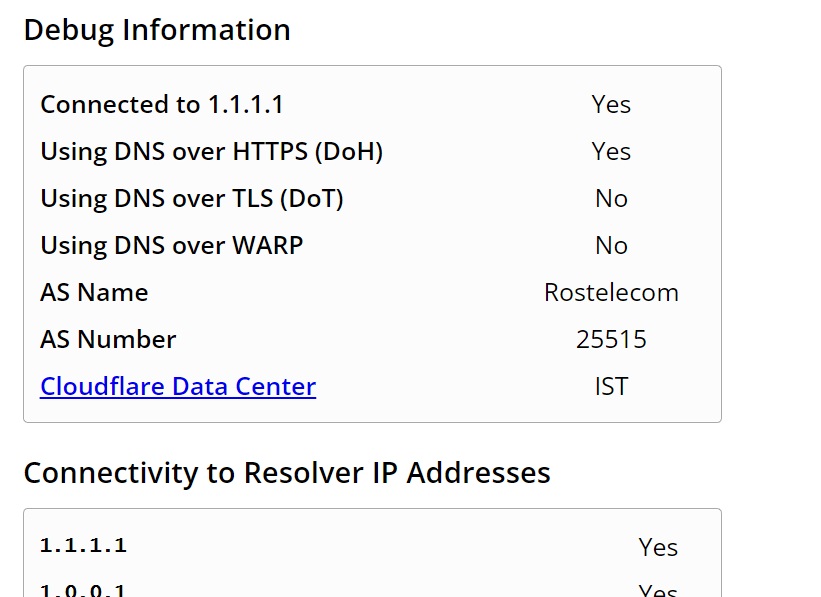This screenshot has width=821, height=597.
Task: Click the Using DNS over WARP label
Action: (x=172, y=245)
